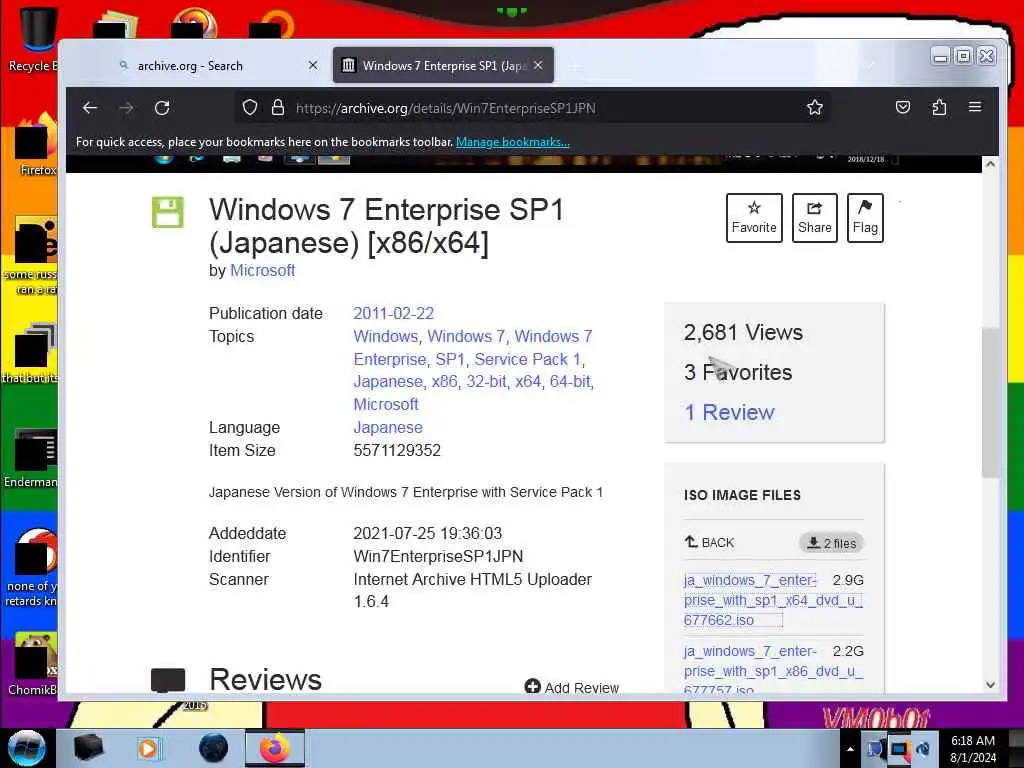This screenshot has height=768, width=1024.
Task: Open the Enderman desktop icon
Action: pyautogui.click(x=31, y=457)
